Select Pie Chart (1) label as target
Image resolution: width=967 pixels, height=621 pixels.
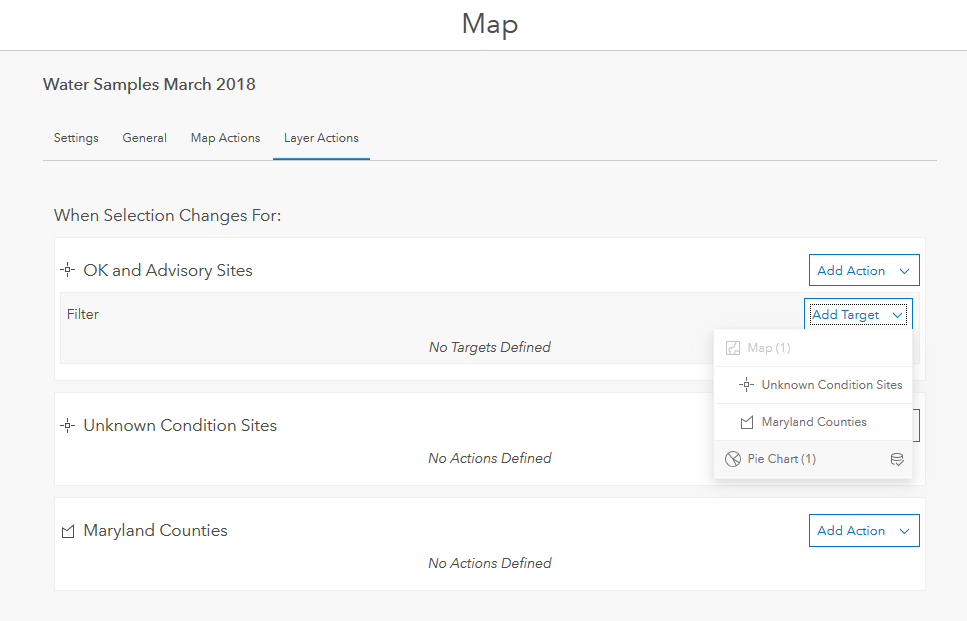782,459
